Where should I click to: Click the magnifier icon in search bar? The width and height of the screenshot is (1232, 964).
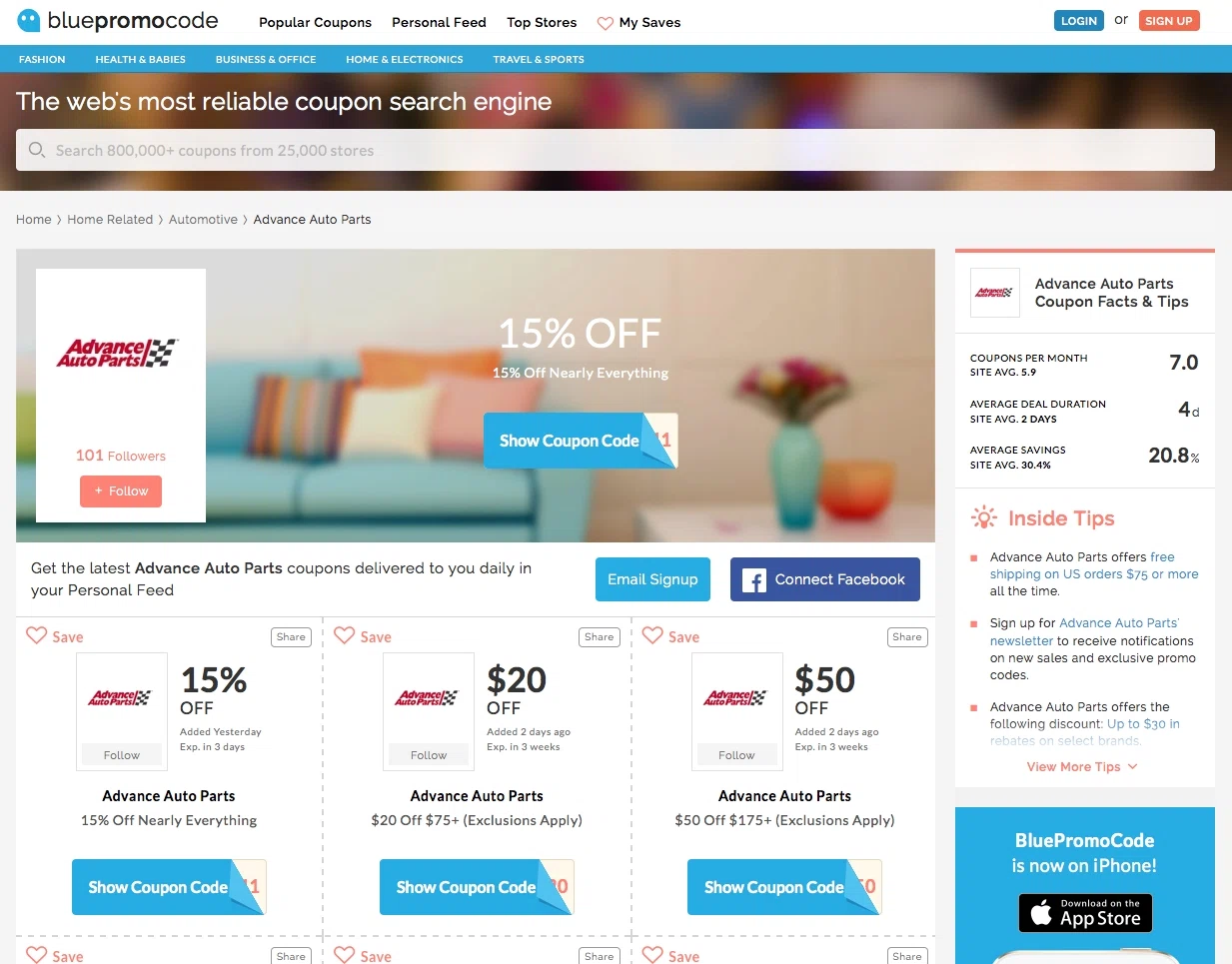click(x=37, y=150)
